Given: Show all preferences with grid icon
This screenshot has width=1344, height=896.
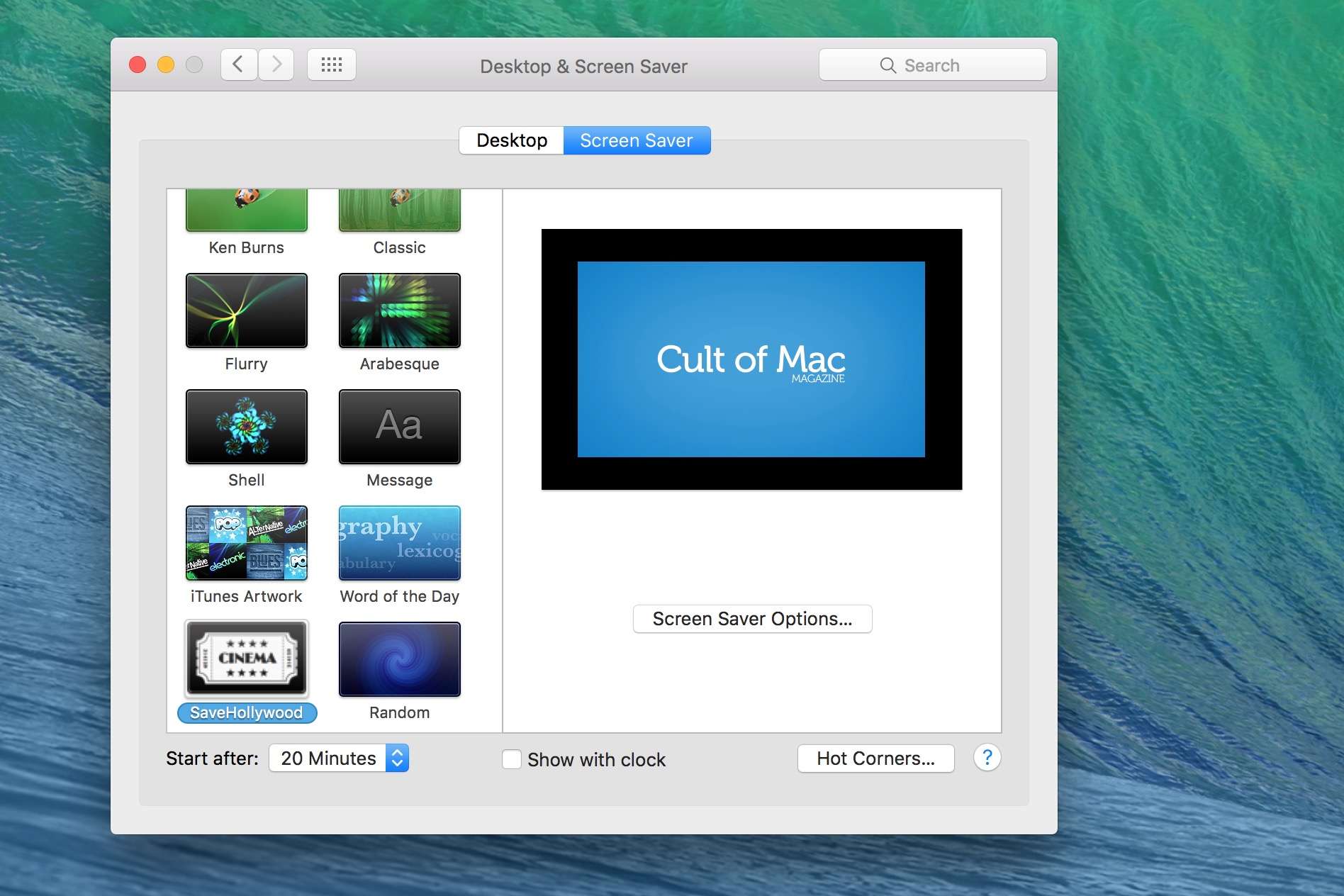Looking at the screenshot, I should 331,65.
